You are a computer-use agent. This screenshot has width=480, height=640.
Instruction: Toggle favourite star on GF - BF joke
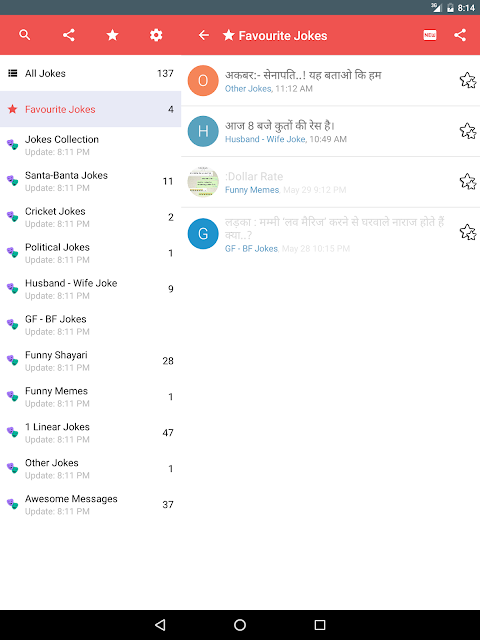(x=468, y=232)
